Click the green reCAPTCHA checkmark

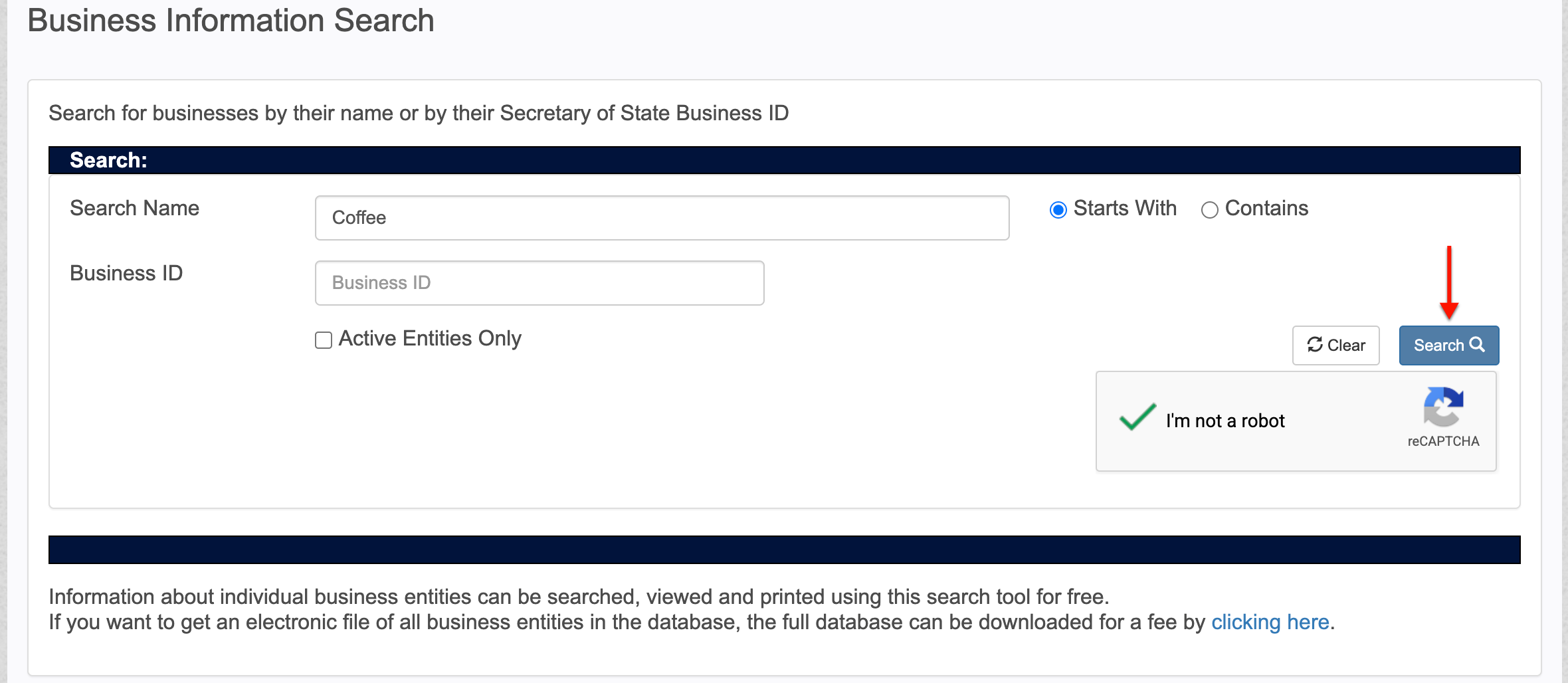(x=1137, y=417)
